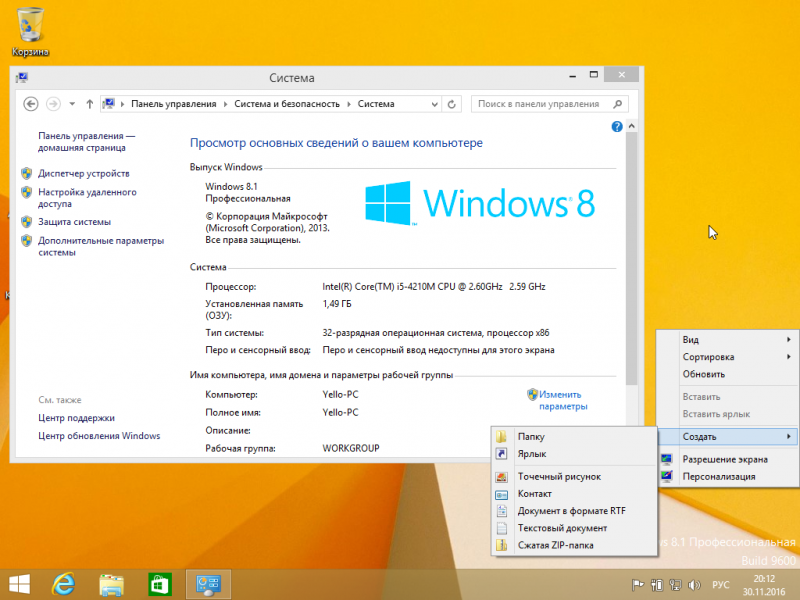The image size is (800, 600).
Task: Click Панель управления breadcrumb
Action: [x=173, y=104]
